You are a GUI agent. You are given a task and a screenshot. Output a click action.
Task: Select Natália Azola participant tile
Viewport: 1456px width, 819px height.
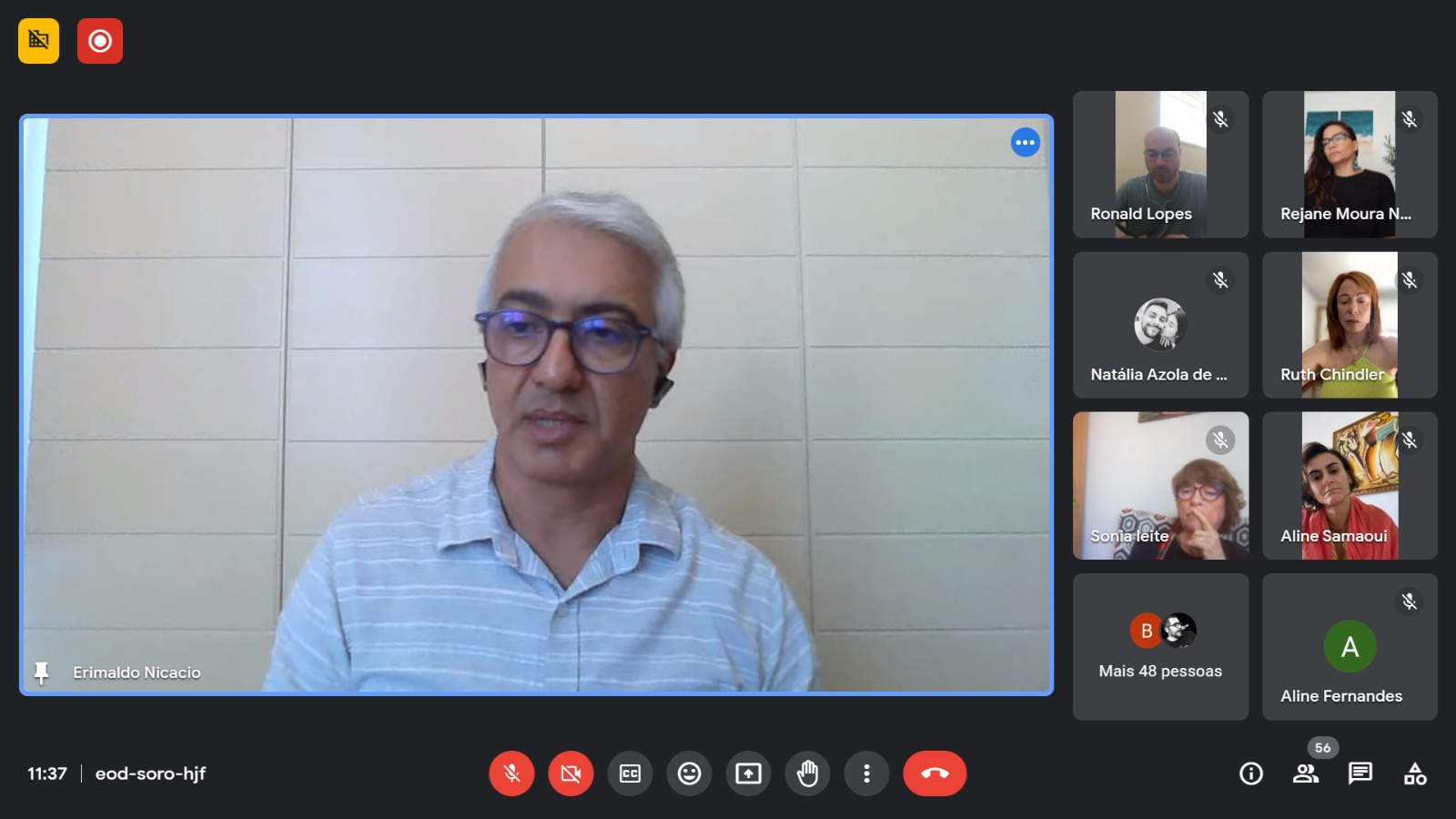(x=1160, y=325)
